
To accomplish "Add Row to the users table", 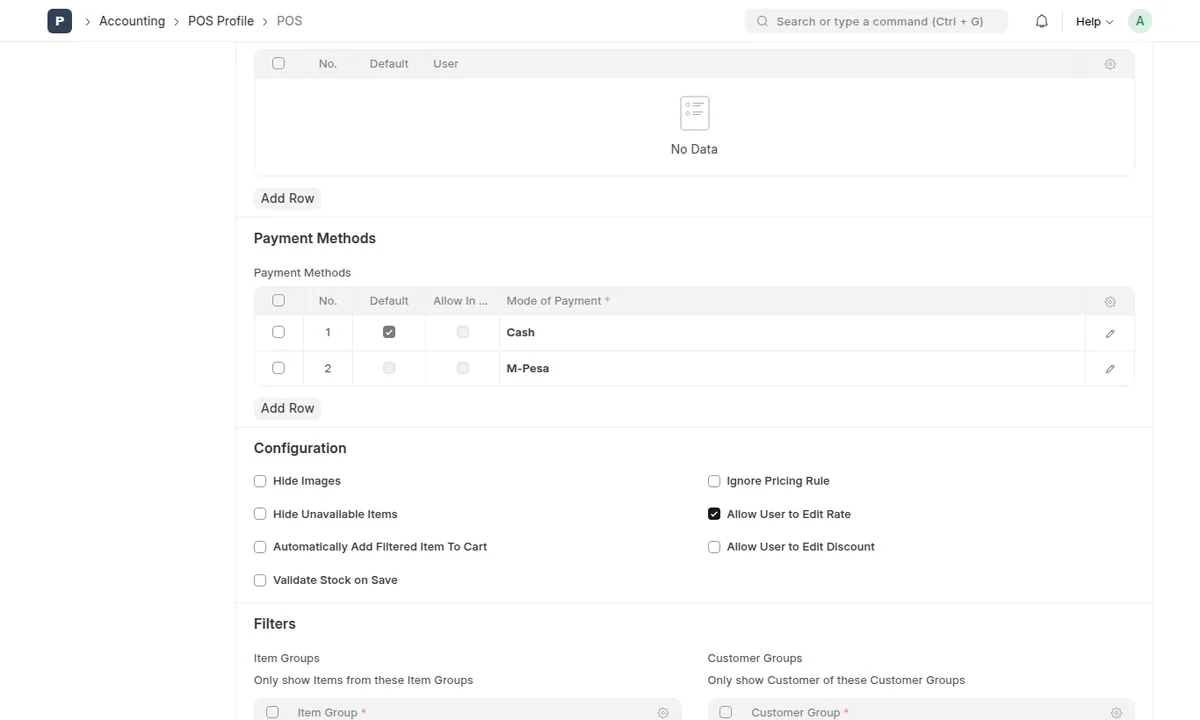I will click(288, 198).
